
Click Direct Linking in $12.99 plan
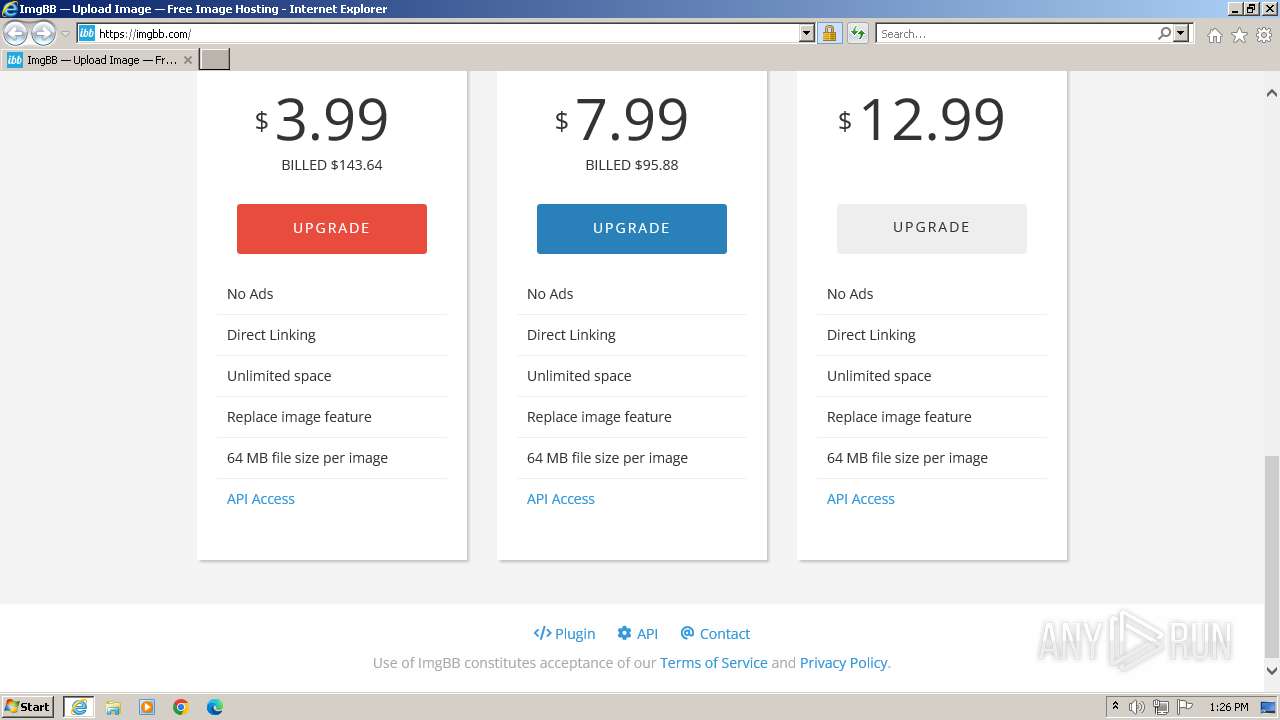(871, 335)
